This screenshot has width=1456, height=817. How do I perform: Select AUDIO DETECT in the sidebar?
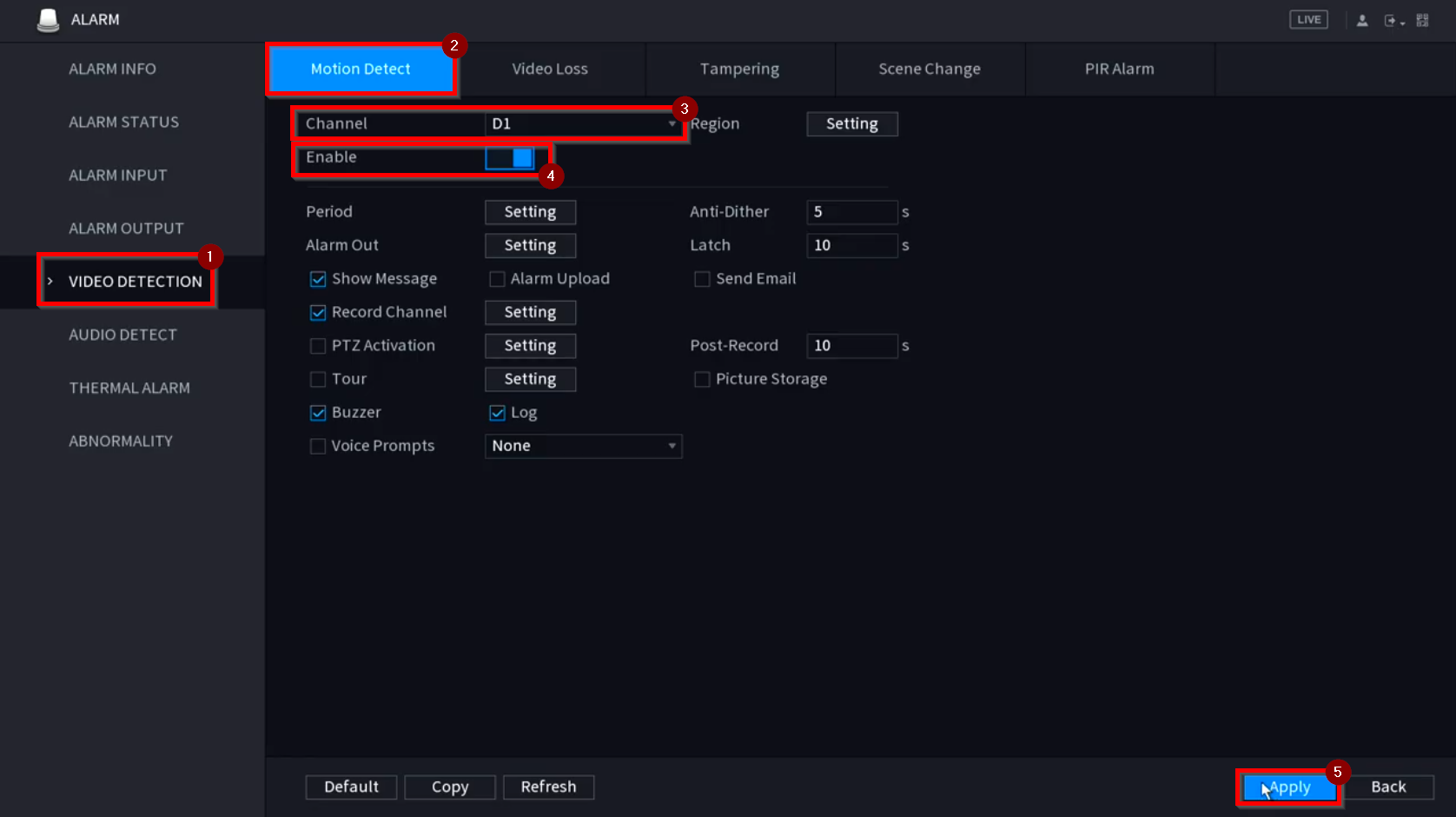pyautogui.click(x=122, y=335)
